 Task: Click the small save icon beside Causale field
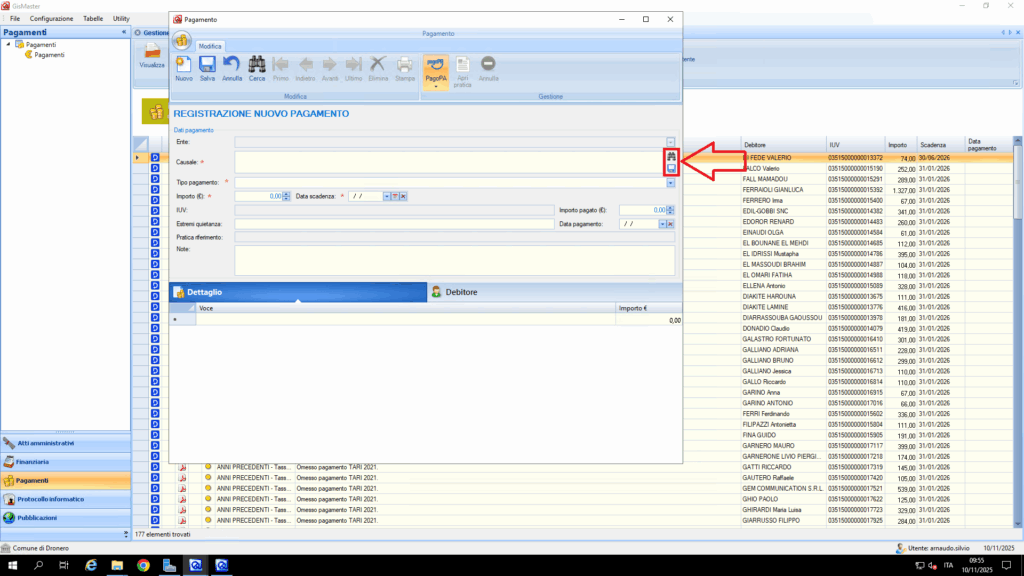672,169
